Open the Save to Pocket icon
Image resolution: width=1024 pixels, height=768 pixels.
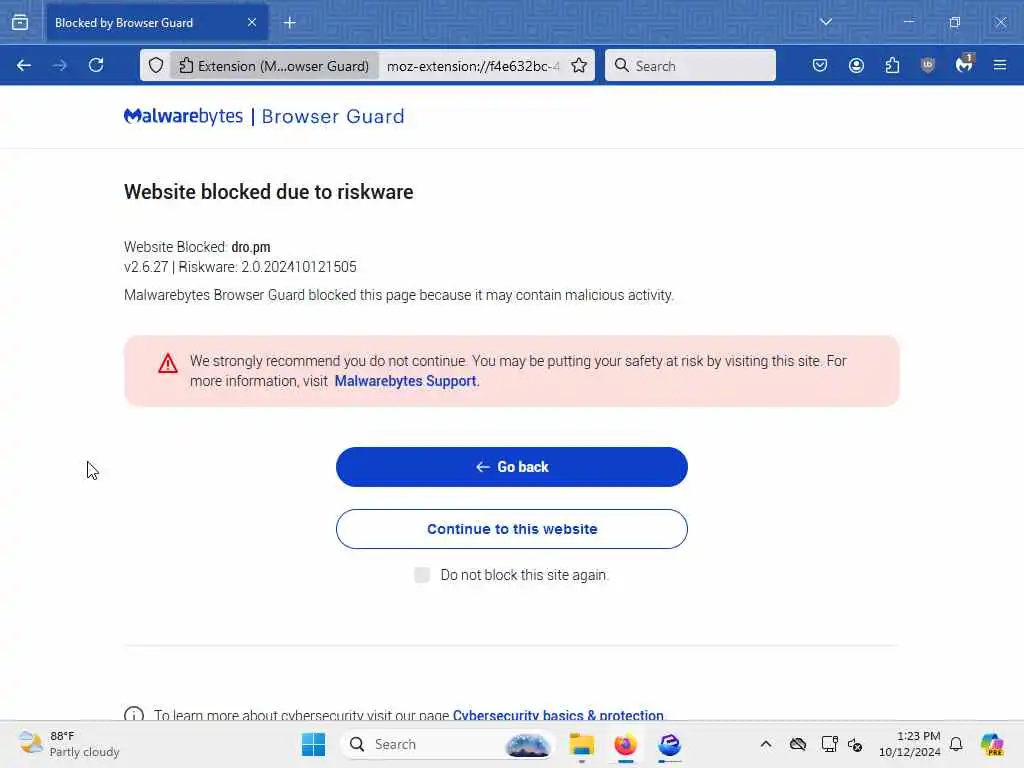820,65
